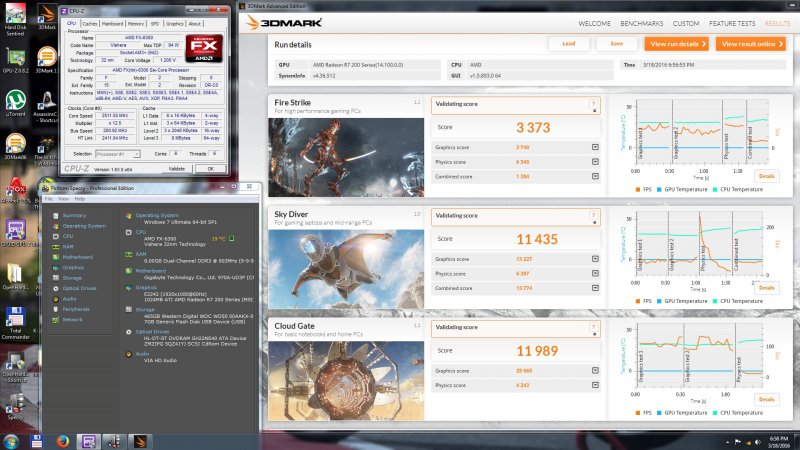Viewport: 800px width, 450px height.
Task: Open the Speccy desktop shortcut
Action: 15,406
